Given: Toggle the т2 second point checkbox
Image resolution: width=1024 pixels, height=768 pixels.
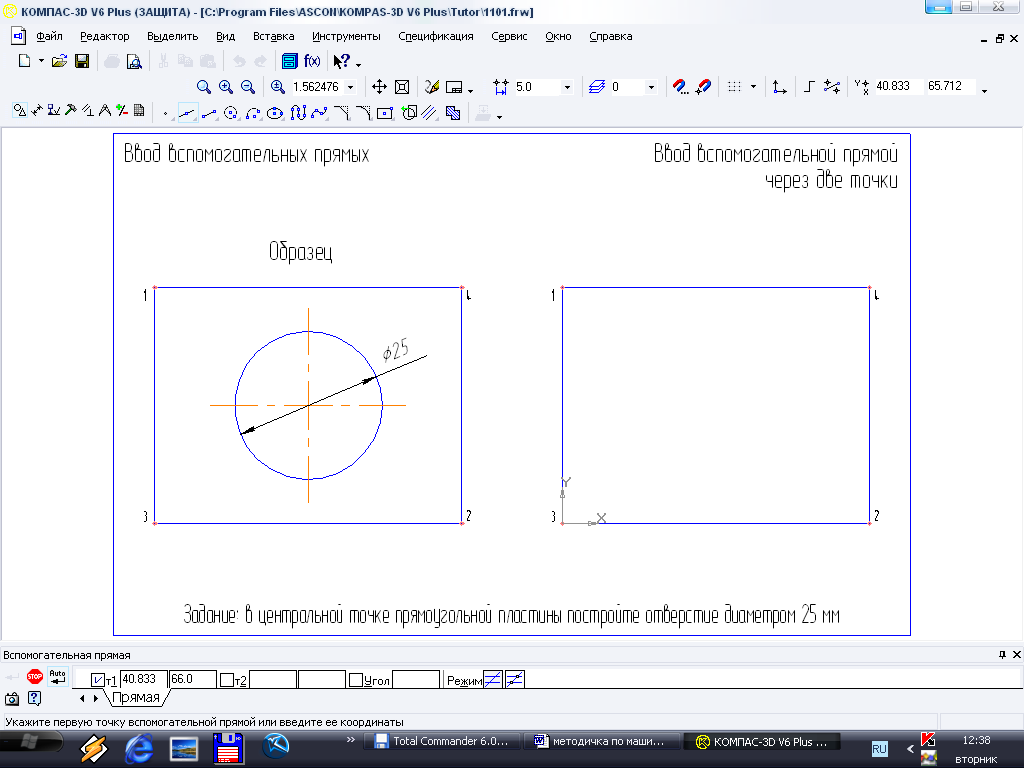Looking at the screenshot, I should [x=227, y=680].
